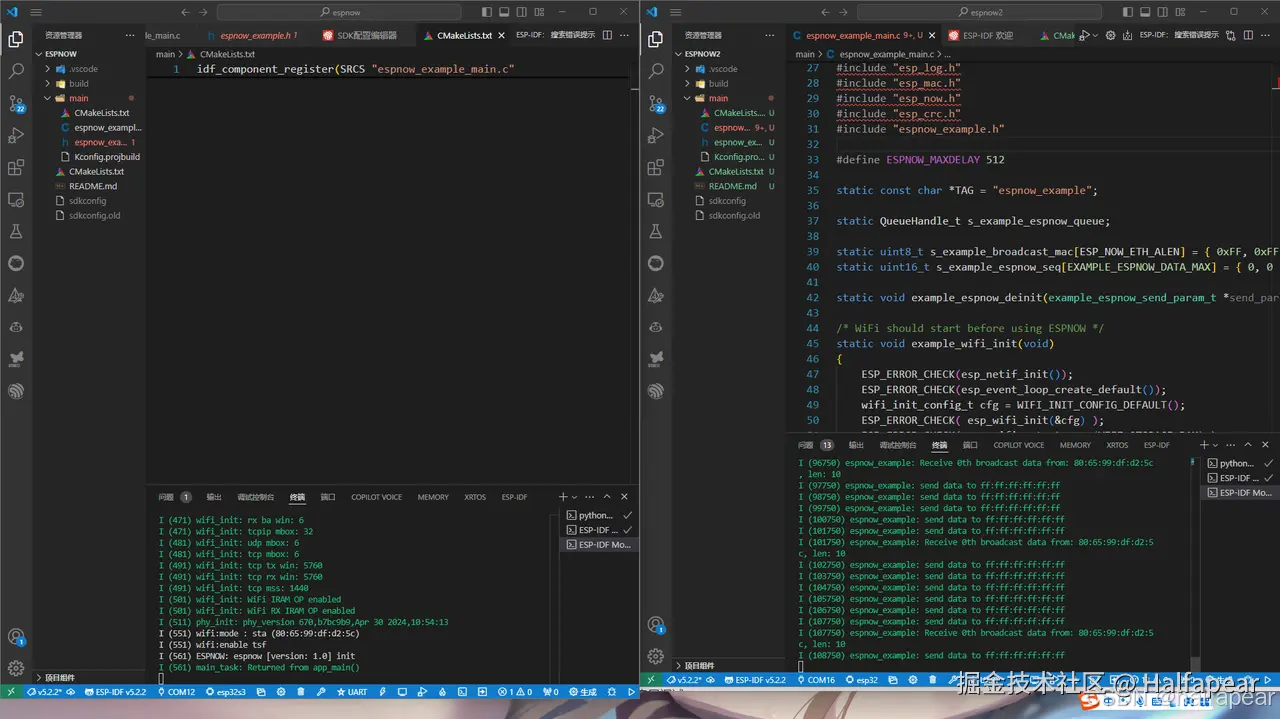Open Manage gear in right window activity bar
1280x719 pixels.
point(656,657)
